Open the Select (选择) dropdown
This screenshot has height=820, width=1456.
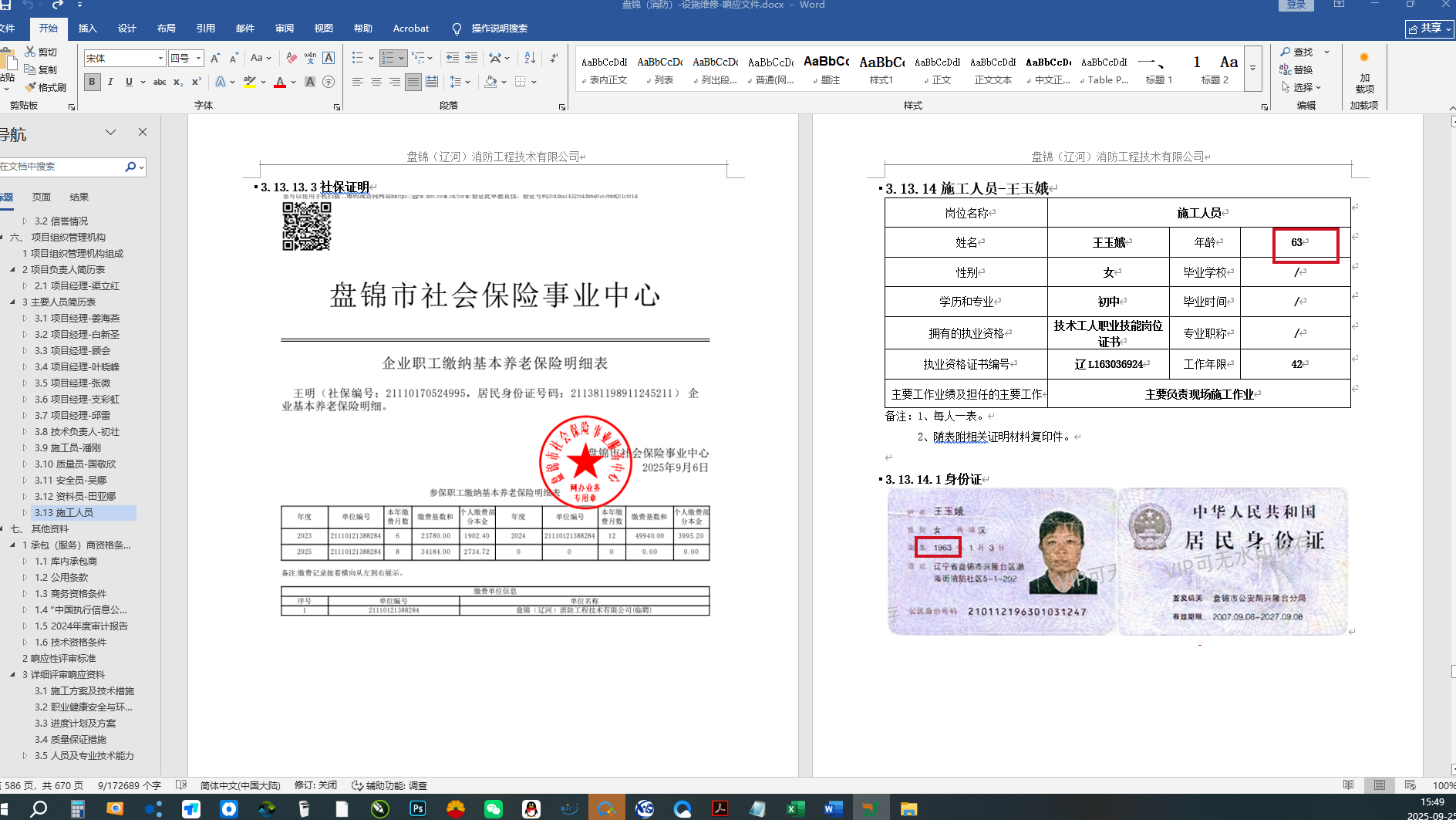pyautogui.click(x=1301, y=87)
